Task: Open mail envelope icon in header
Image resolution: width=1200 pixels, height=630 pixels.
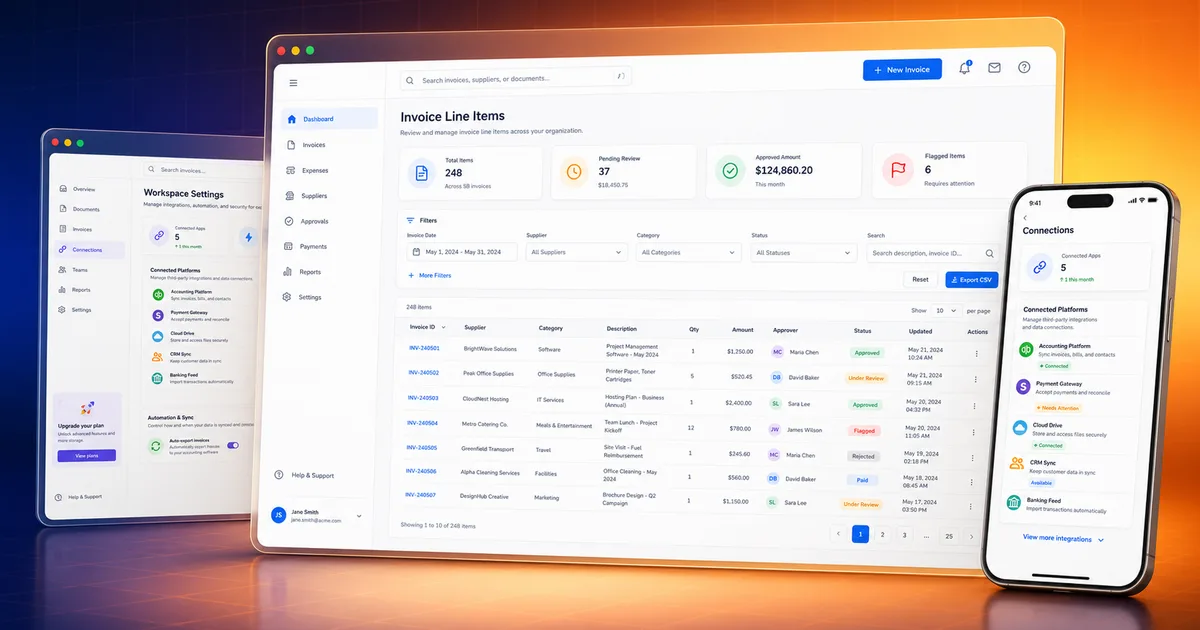Action: 994,68
